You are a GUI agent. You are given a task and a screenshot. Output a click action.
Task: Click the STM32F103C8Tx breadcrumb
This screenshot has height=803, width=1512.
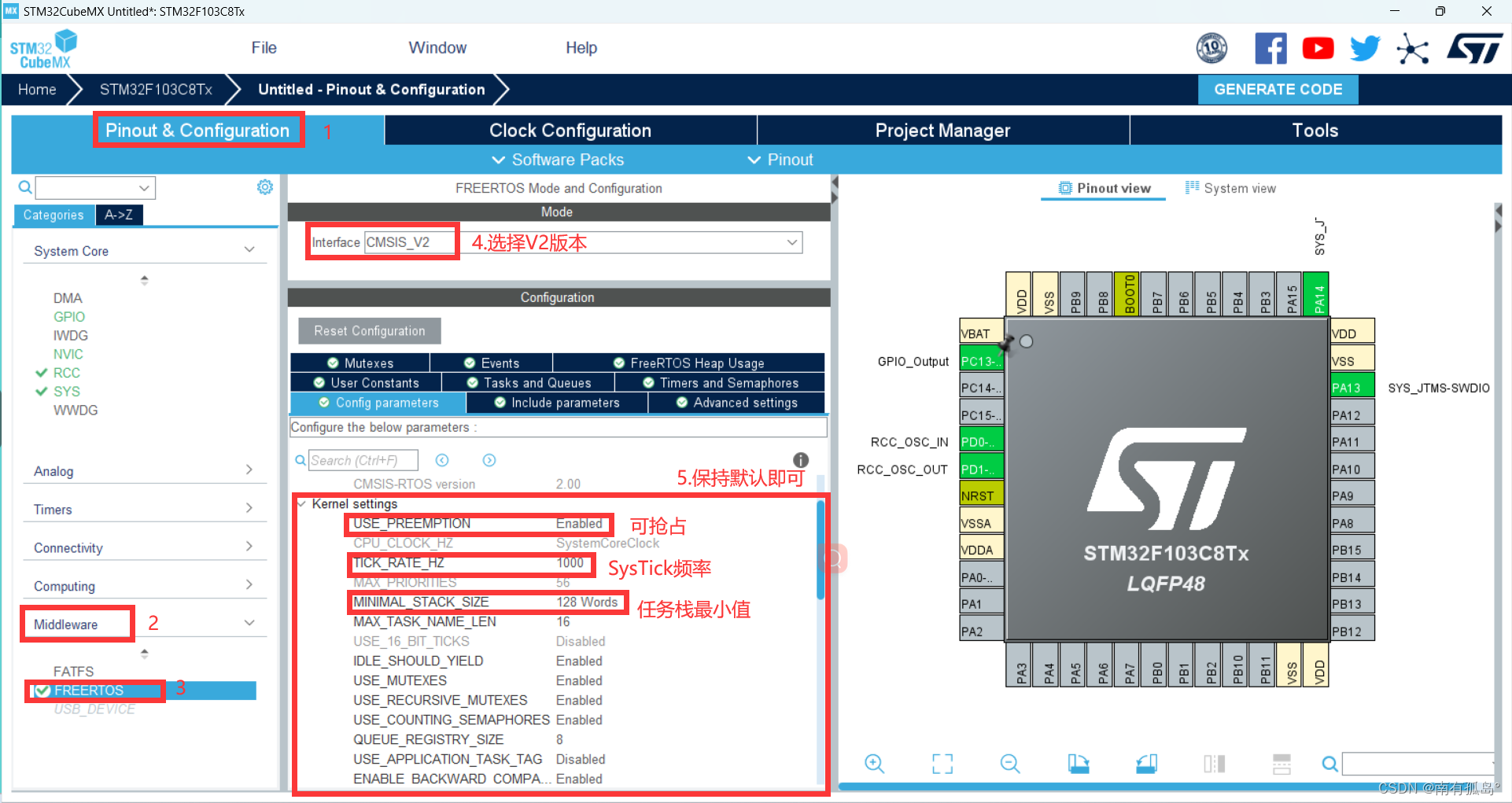click(156, 90)
